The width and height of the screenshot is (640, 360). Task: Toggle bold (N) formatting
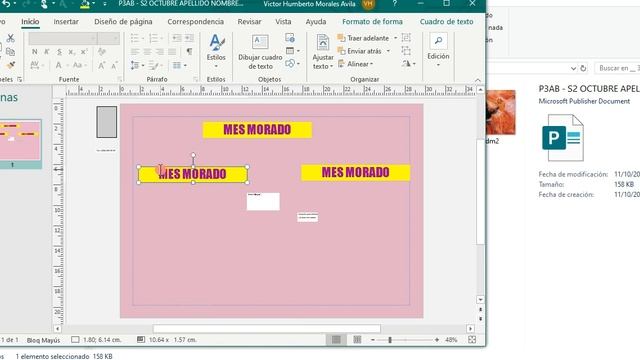point(34,52)
